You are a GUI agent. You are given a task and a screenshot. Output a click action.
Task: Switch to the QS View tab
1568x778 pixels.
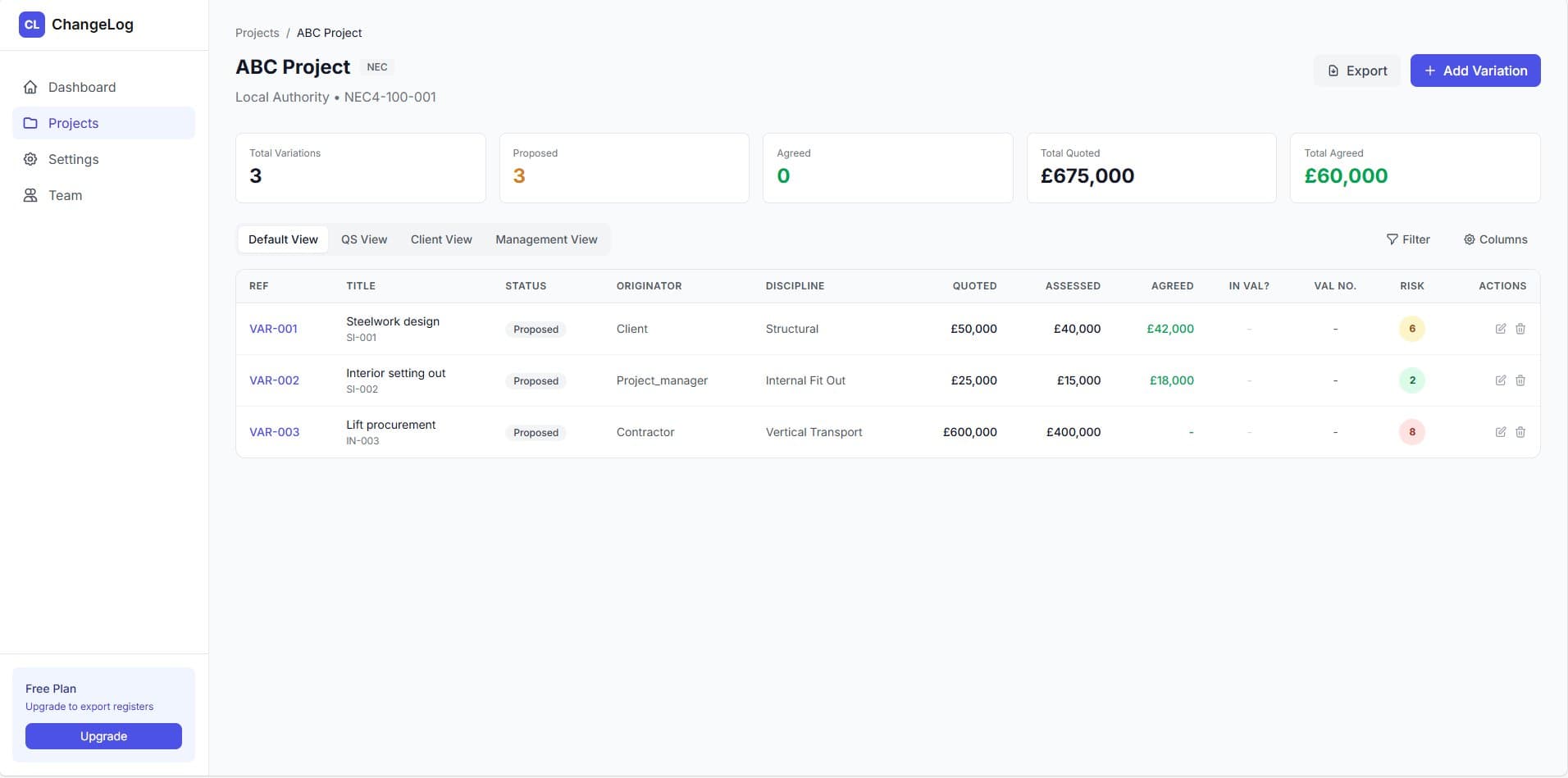tap(364, 239)
